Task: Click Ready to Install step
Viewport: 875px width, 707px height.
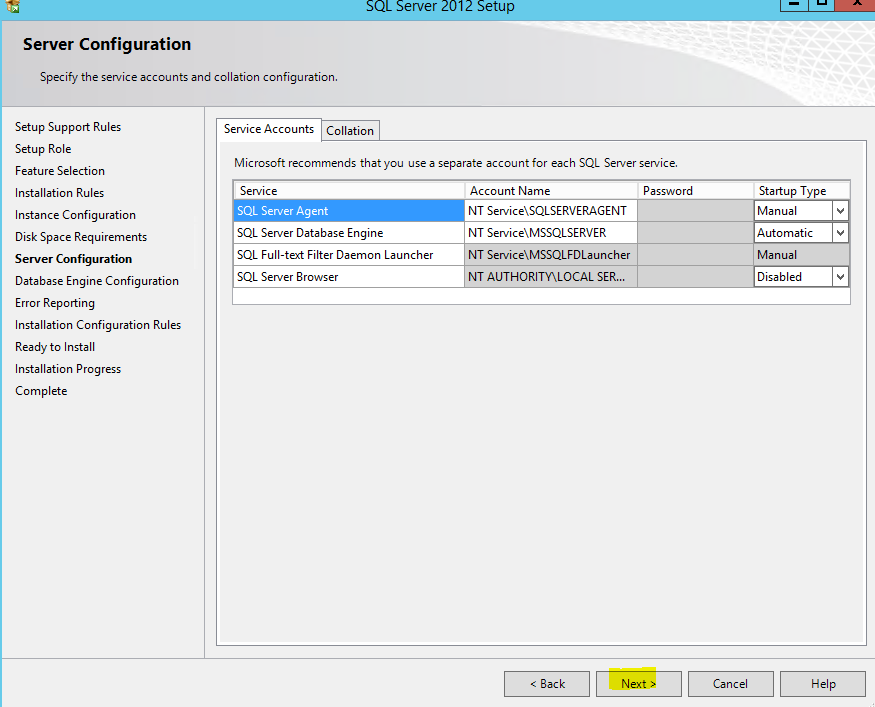Action: (55, 347)
